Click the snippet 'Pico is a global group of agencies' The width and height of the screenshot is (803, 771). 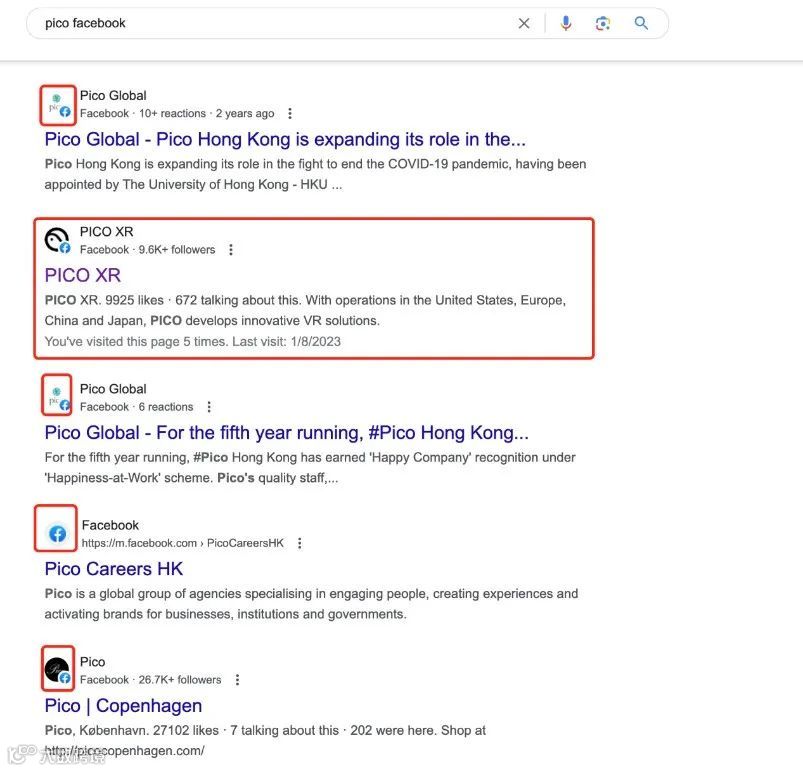point(311,604)
